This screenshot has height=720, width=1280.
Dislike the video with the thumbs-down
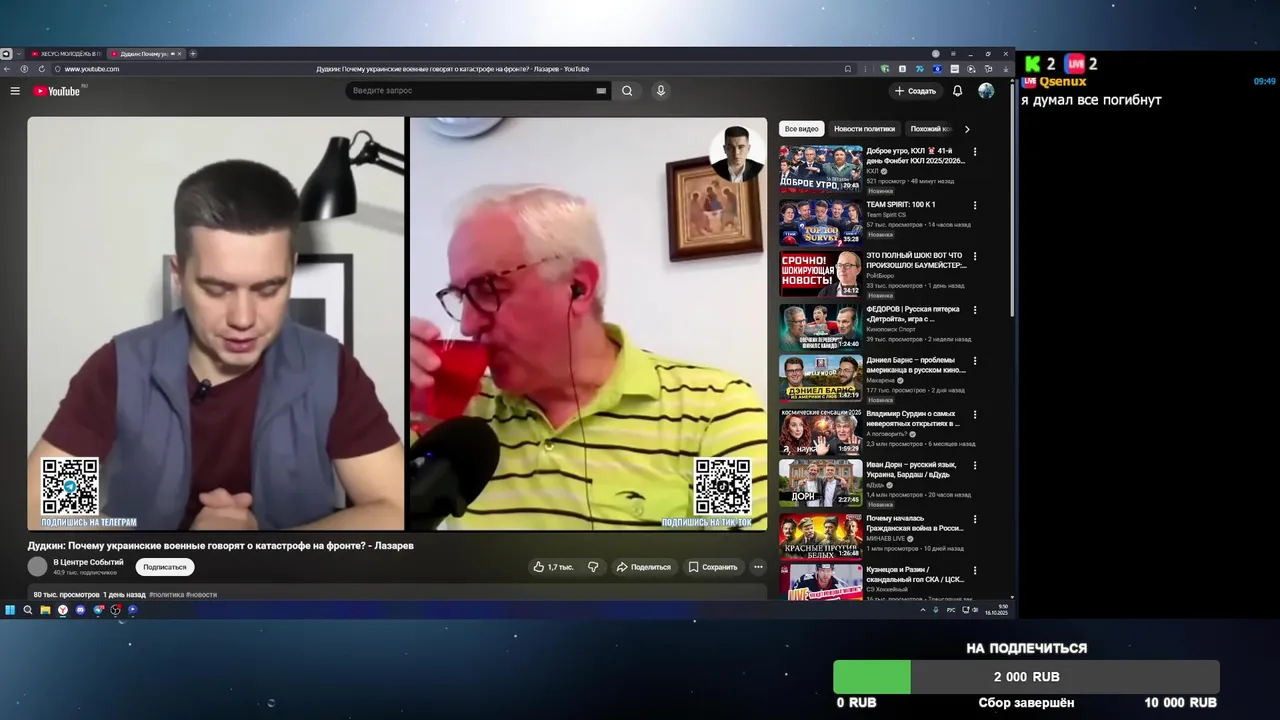593,567
